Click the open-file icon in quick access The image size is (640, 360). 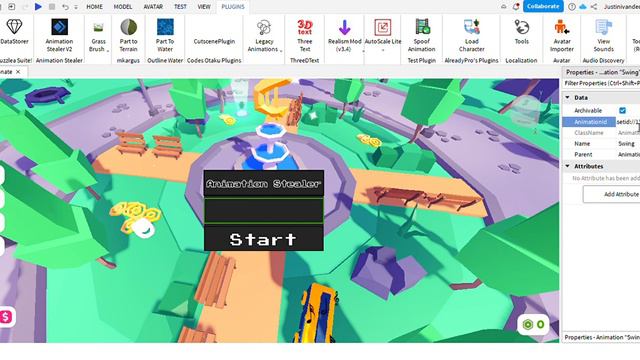coord(12,7)
